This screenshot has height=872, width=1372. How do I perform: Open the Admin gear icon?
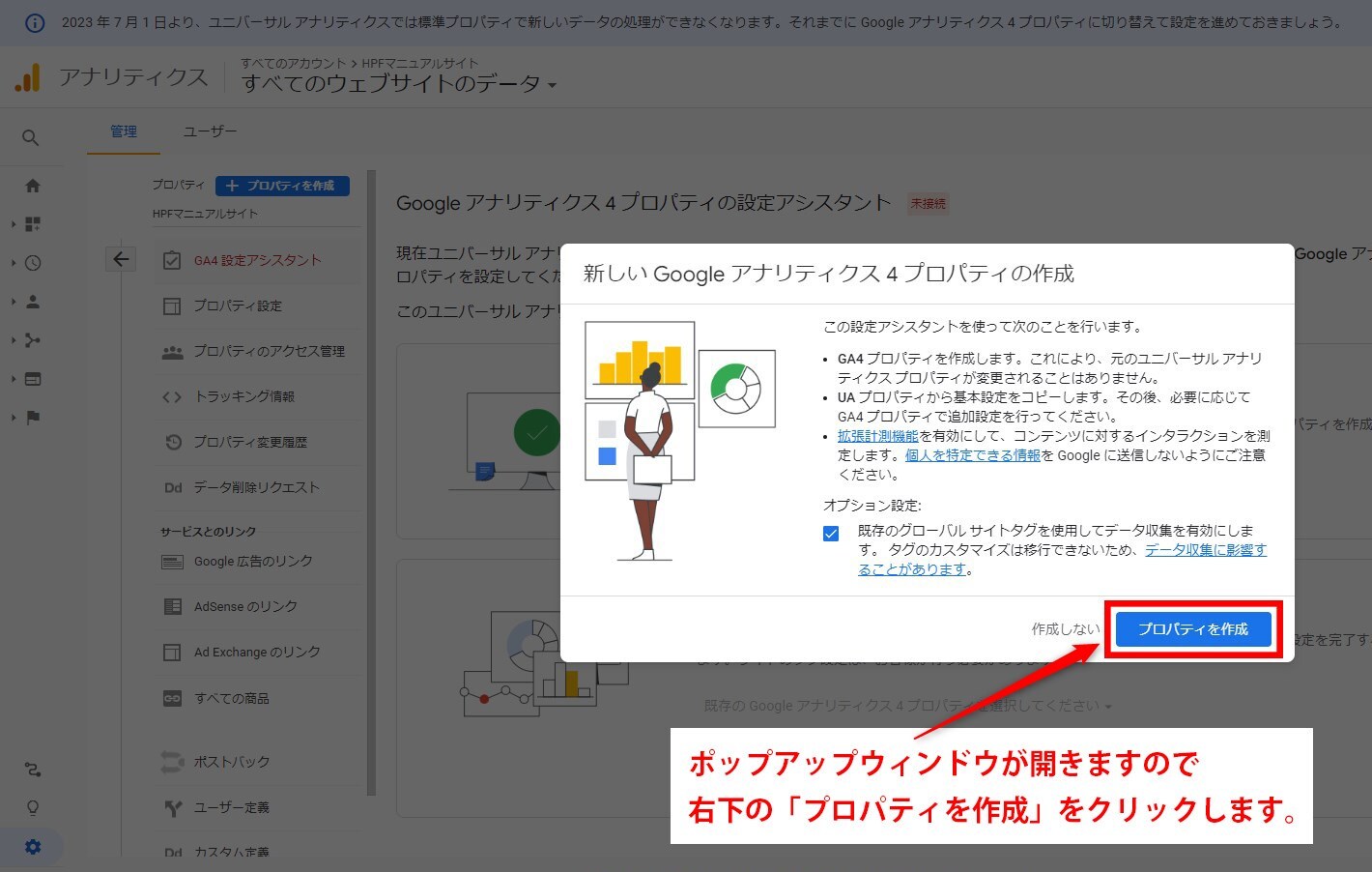(33, 847)
